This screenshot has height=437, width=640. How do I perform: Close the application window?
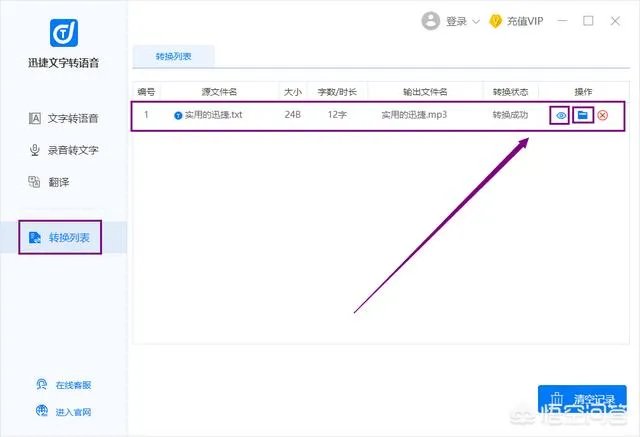coord(615,21)
